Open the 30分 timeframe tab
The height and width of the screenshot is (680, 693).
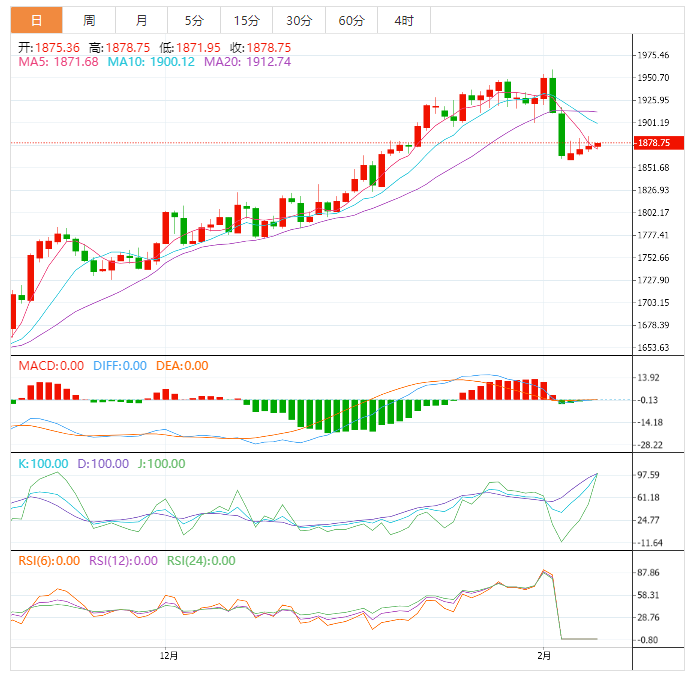(299, 20)
